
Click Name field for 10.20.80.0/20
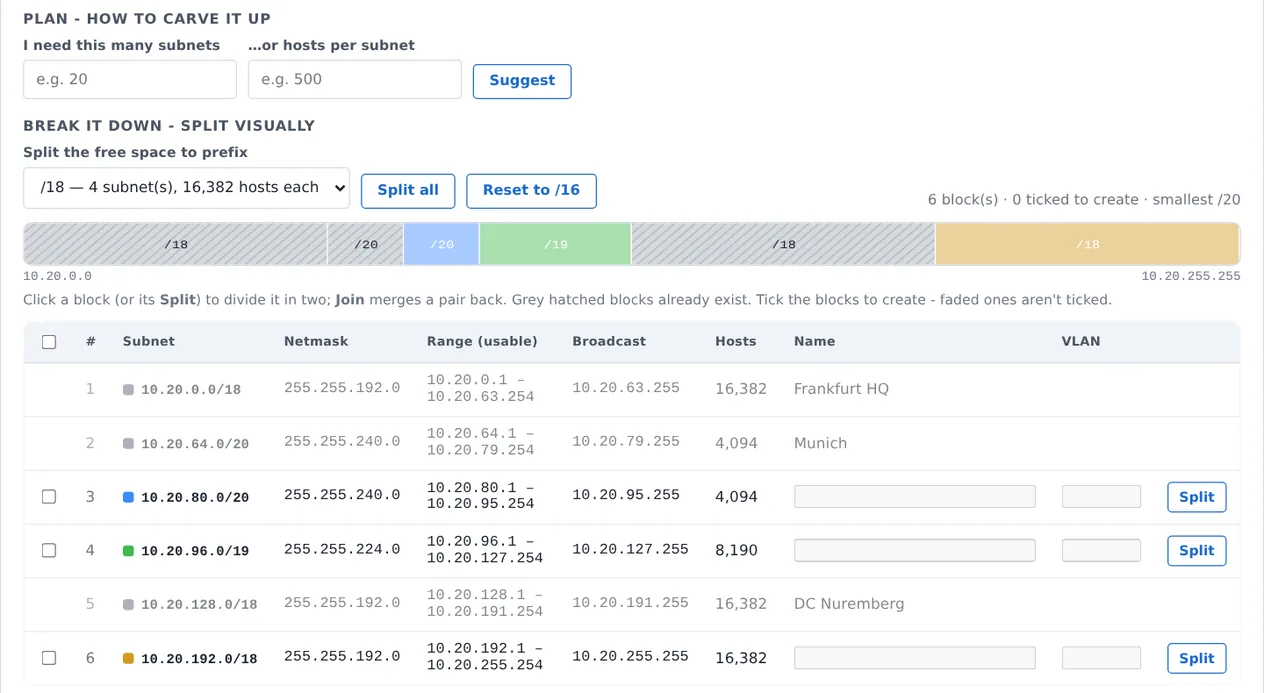pyautogui.click(x=915, y=496)
